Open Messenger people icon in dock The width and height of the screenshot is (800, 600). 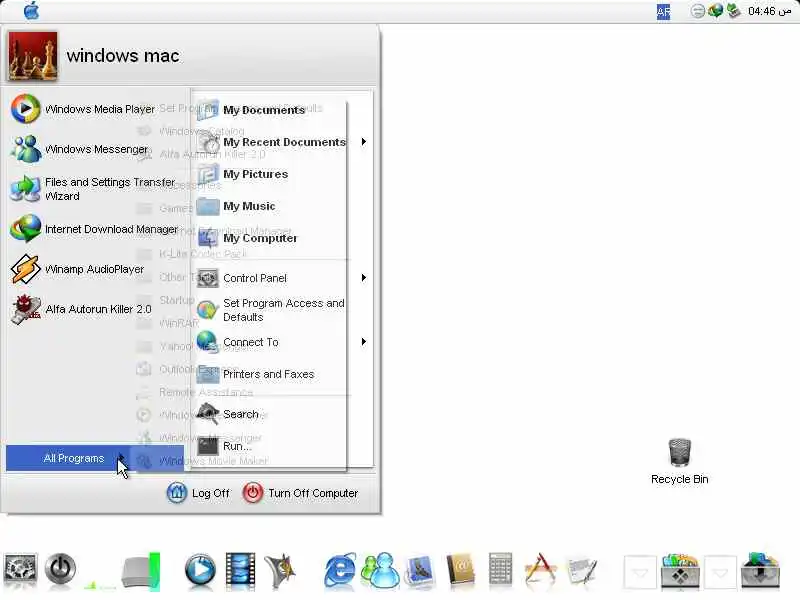(x=380, y=569)
